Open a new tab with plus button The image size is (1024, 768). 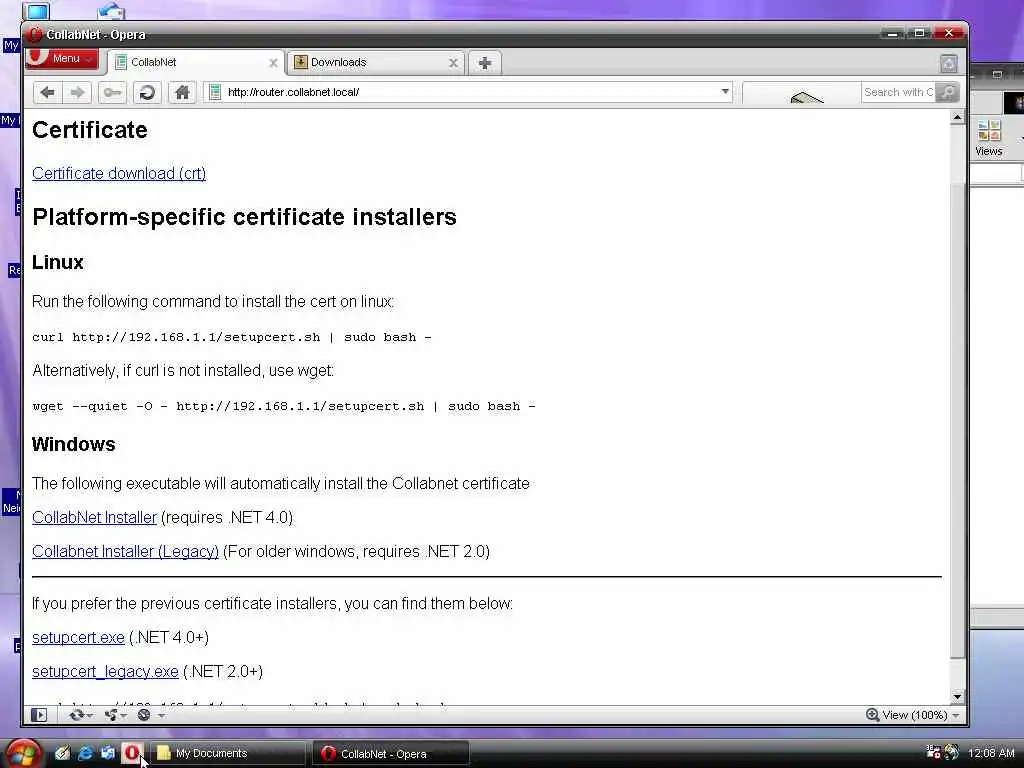485,63
